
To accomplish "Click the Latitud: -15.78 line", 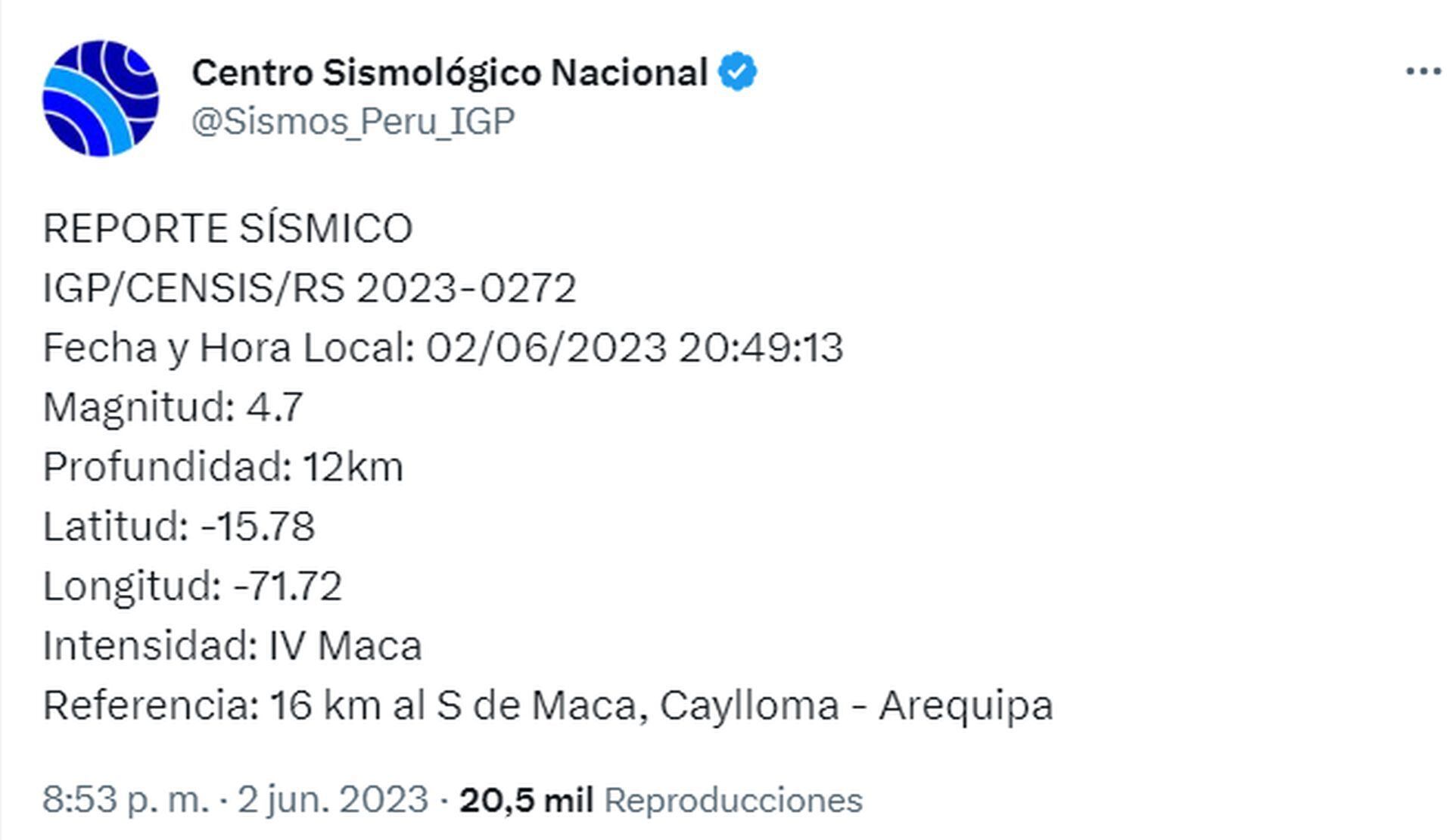I will [x=179, y=527].
